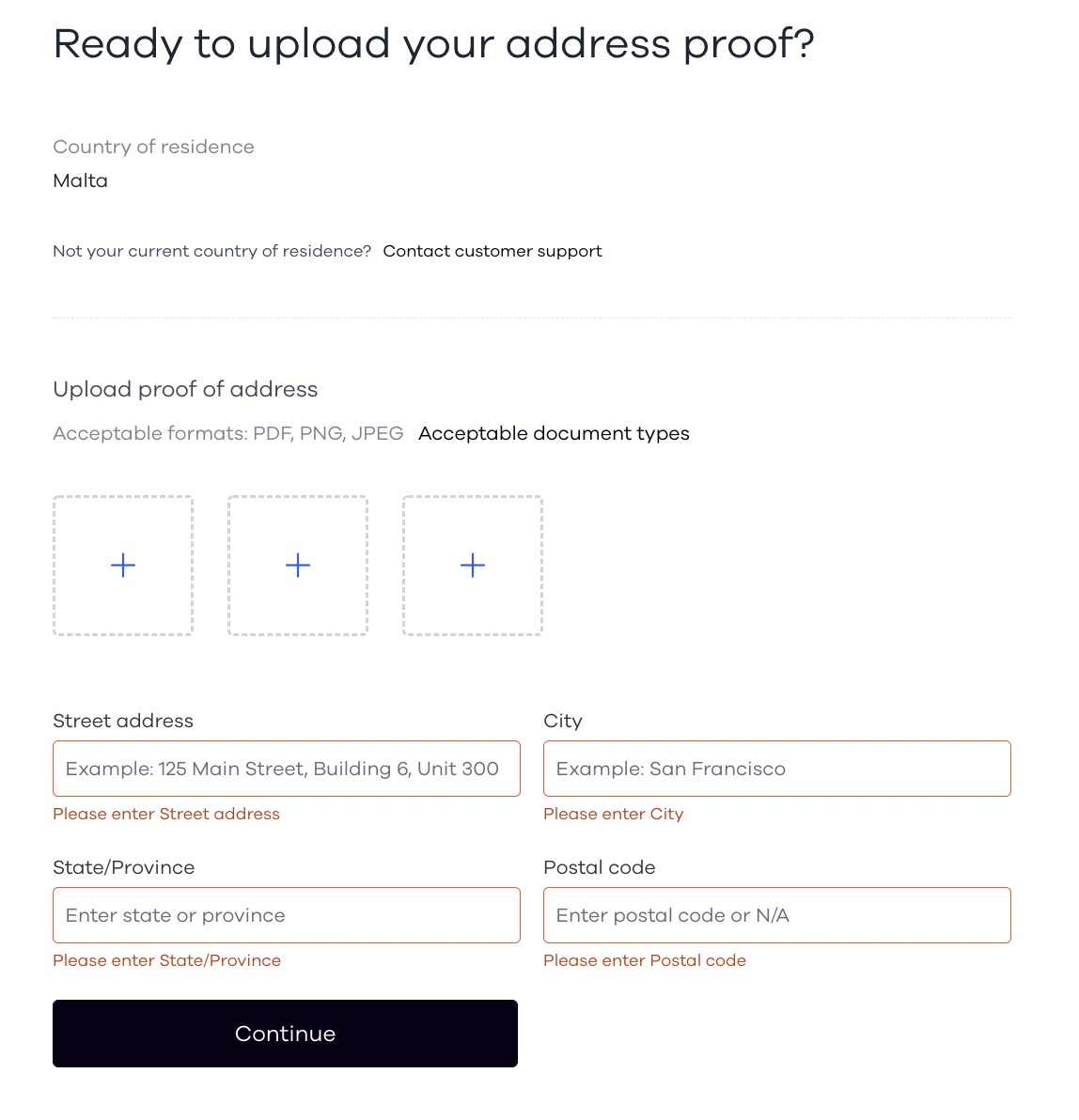The height and width of the screenshot is (1120, 1079).
Task: Open the Contact customer support link
Action: tap(493, 252)
